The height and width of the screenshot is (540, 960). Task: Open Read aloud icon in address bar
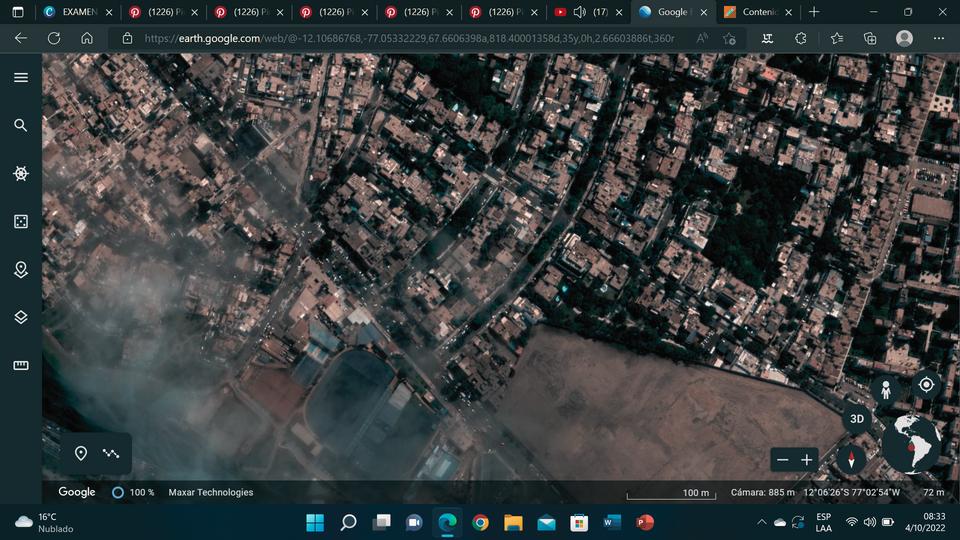[702, 38]
